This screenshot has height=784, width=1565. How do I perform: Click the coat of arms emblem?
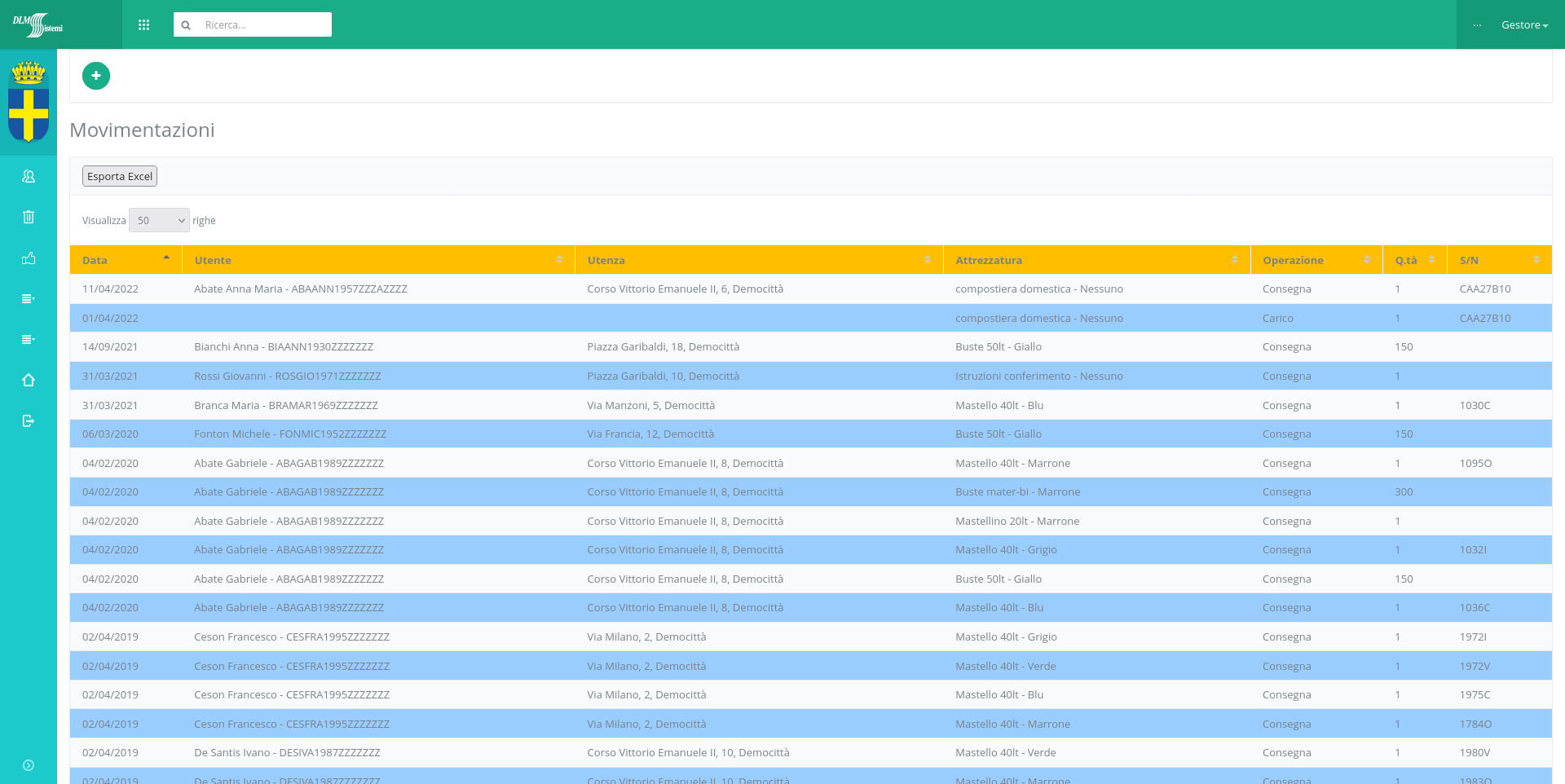[29, 102]
